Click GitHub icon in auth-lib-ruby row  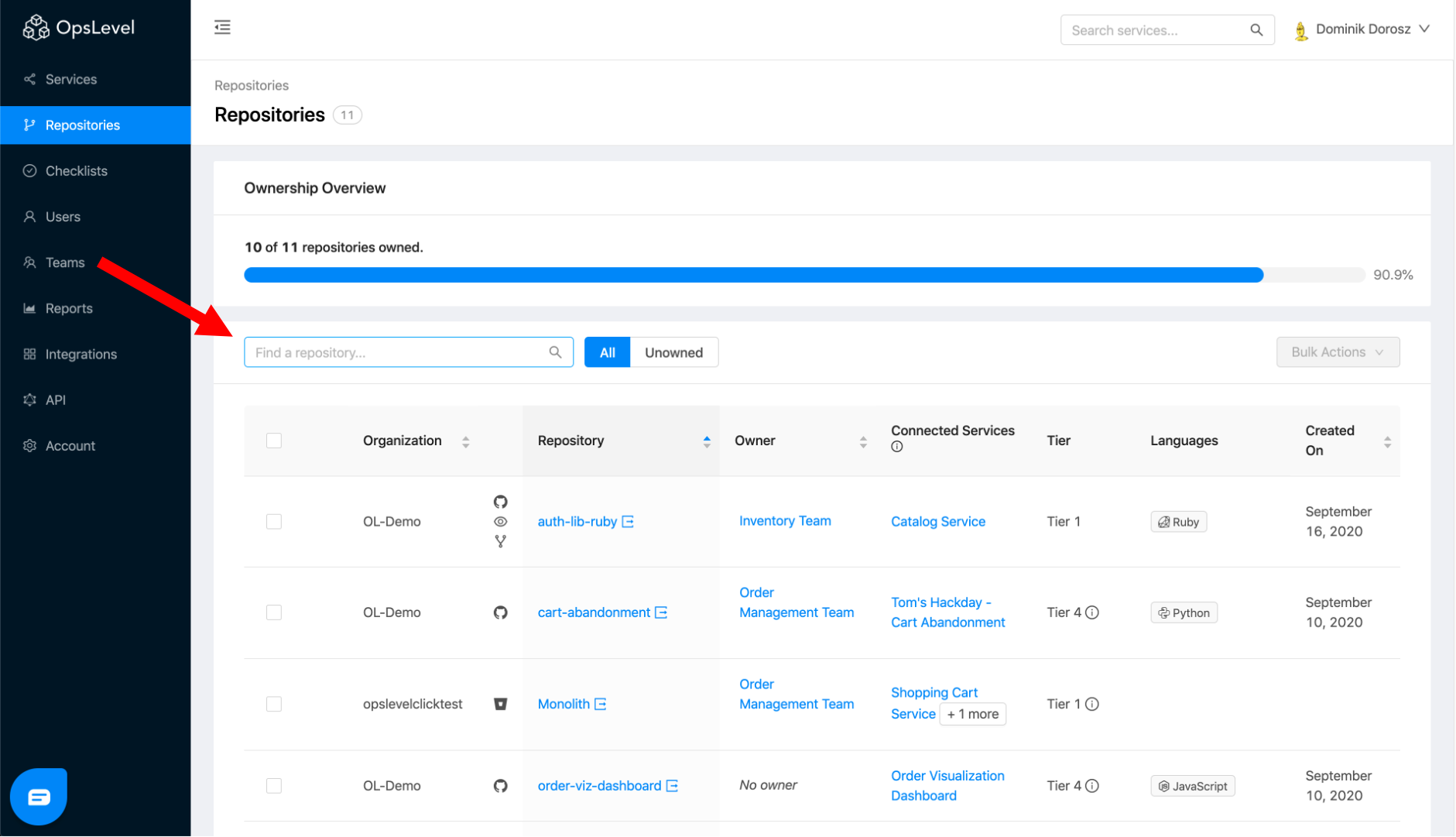tap(501, 502)
